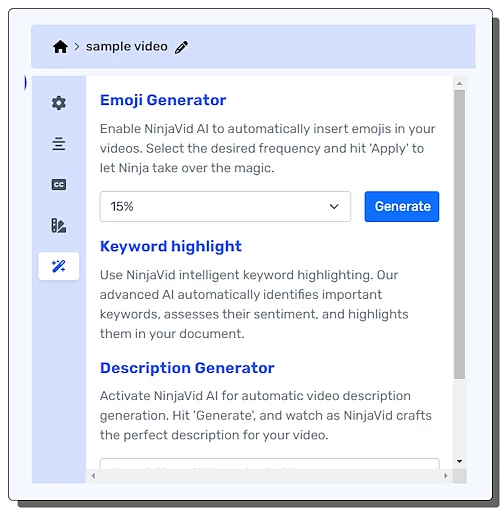Click the horizontal scroll right arrow
This screenshot has height=508, width=500.
click(446, 476)
